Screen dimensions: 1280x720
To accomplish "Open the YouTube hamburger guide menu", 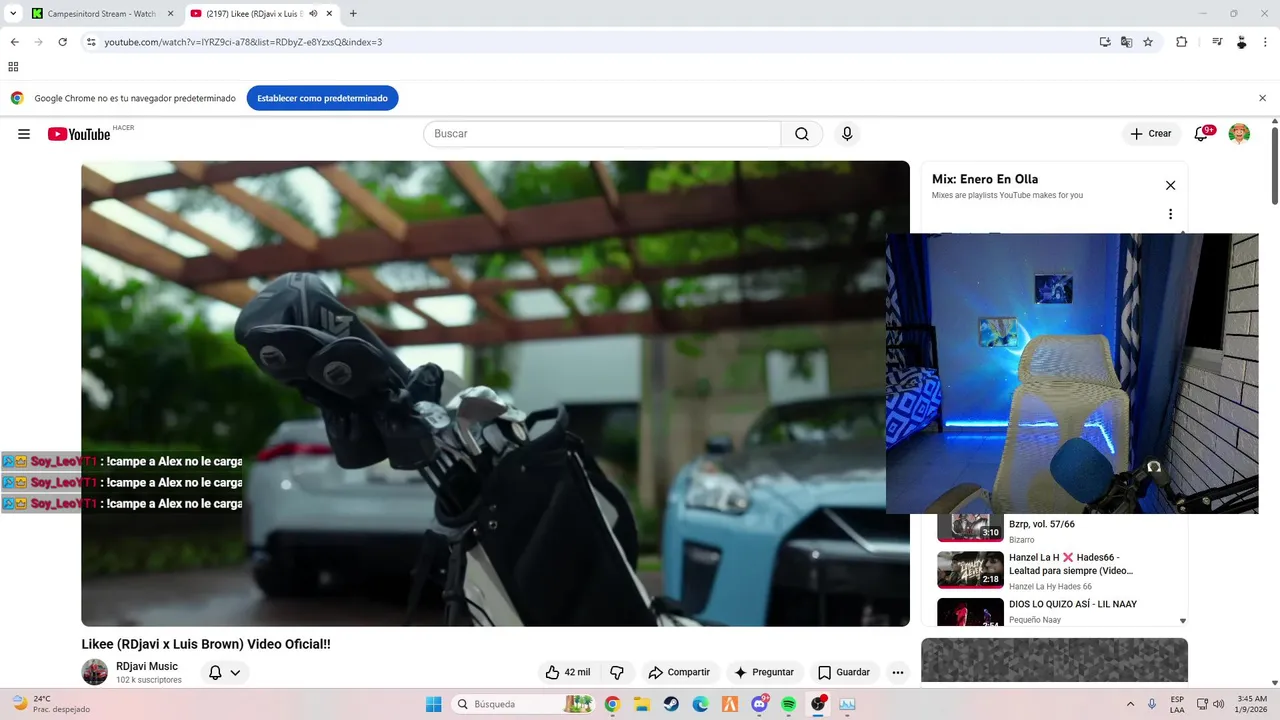I will click(24, 134).
